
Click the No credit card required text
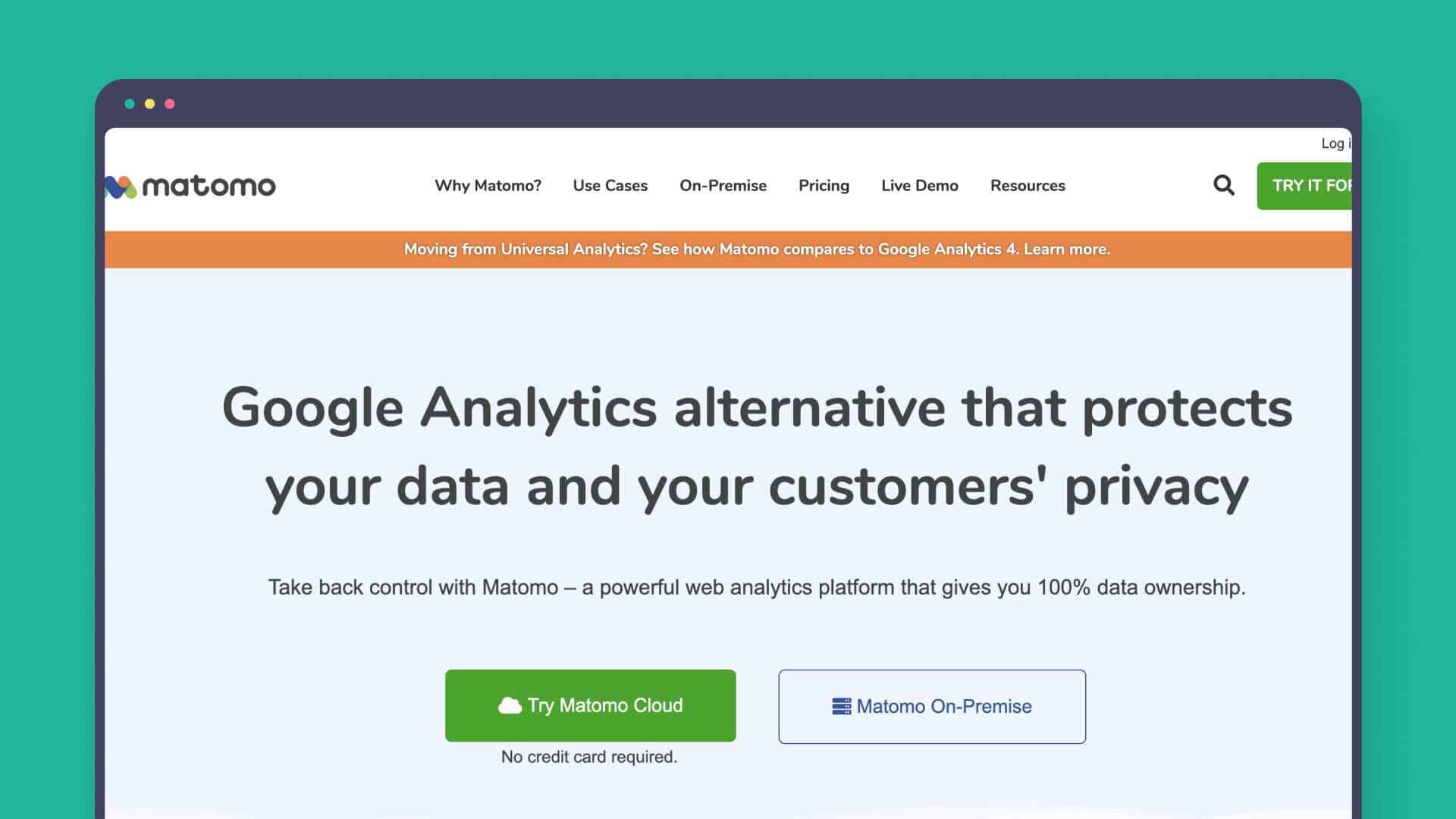pos(590,756)
